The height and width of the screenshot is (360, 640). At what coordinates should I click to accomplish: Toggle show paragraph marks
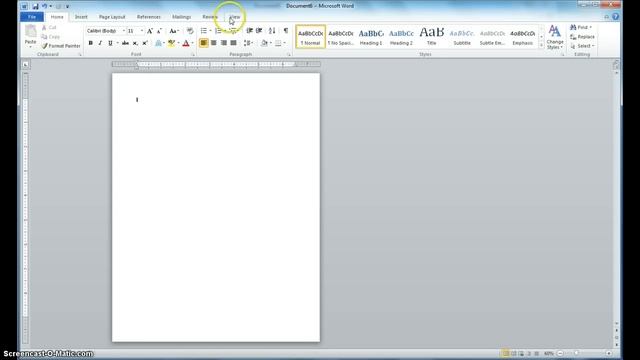[286, 31]
